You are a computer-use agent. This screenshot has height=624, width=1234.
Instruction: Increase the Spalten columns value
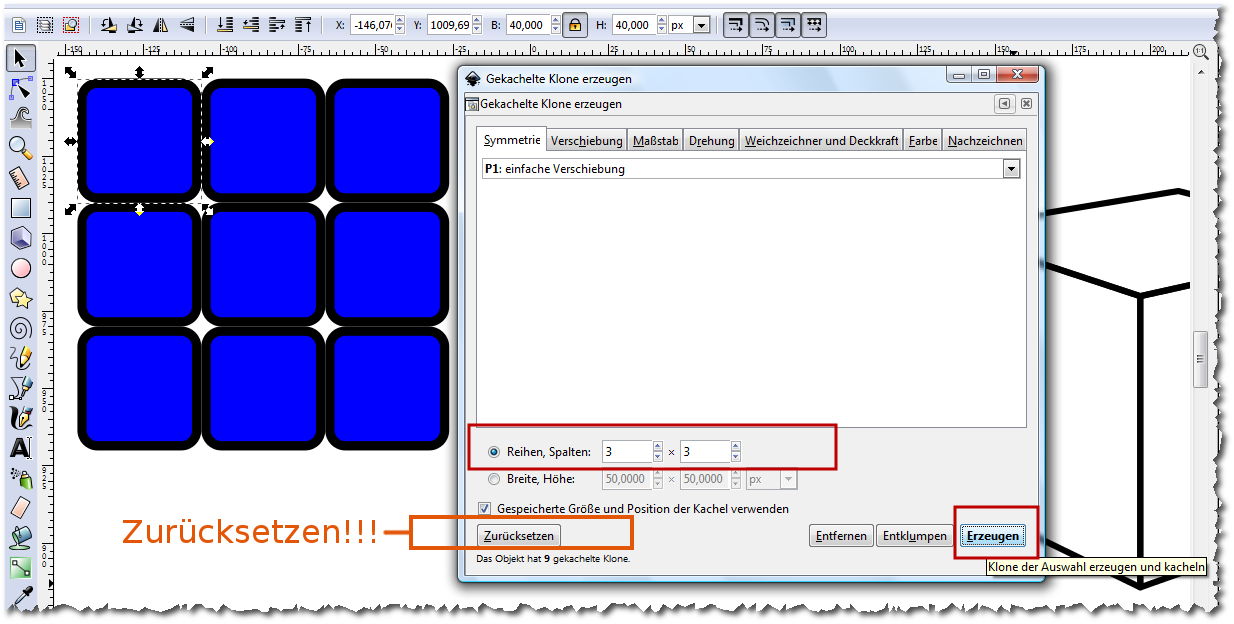(735, 447)
